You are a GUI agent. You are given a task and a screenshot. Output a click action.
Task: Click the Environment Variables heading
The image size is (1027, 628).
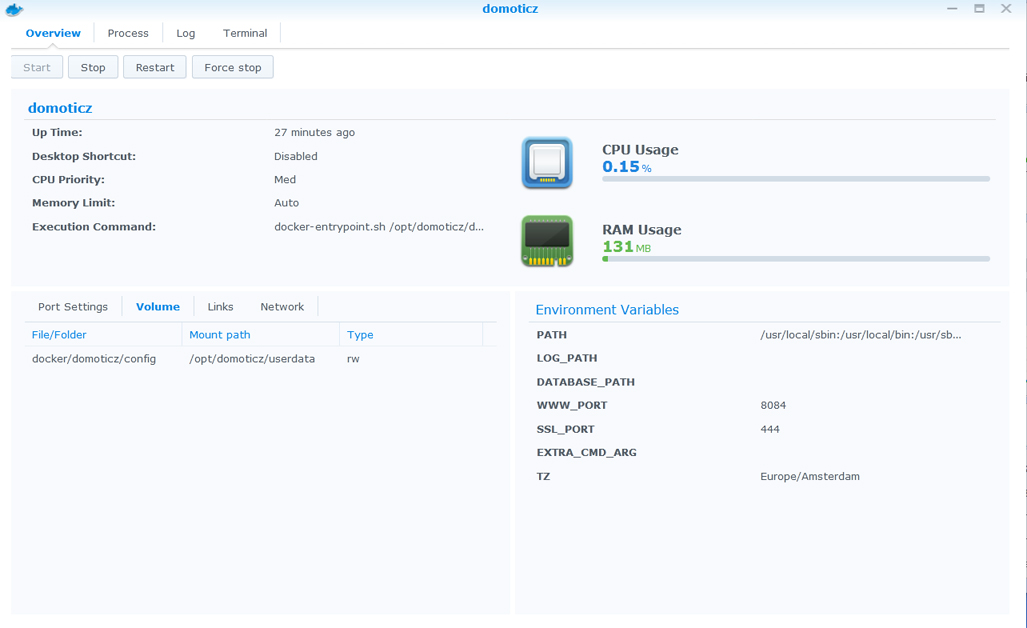[607, 310]
